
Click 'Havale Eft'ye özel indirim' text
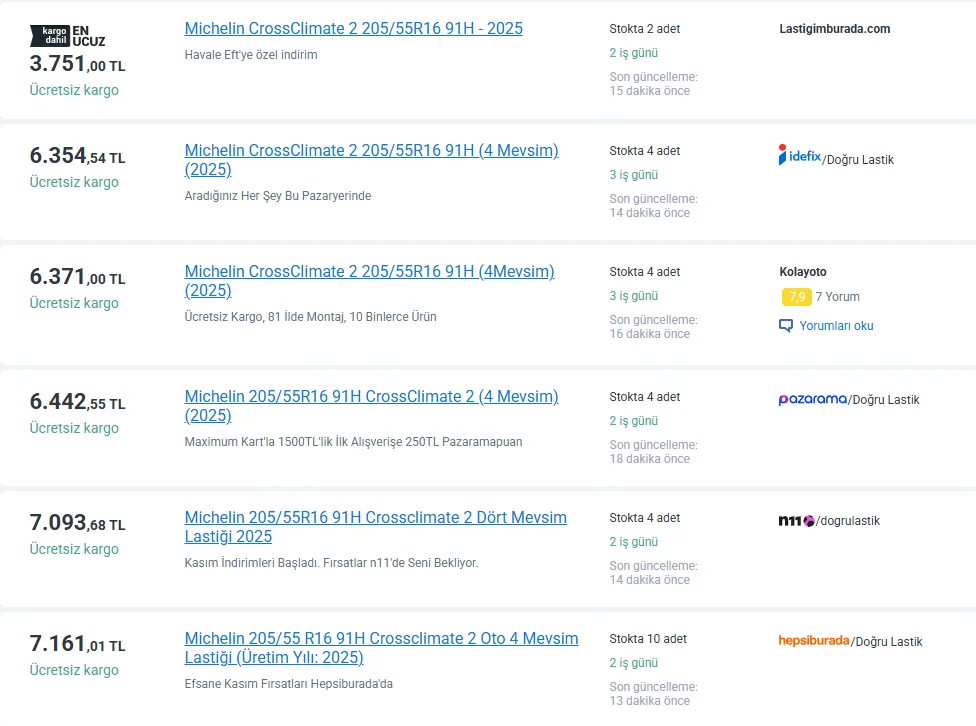pyautogui.click(x=251, y=55)
